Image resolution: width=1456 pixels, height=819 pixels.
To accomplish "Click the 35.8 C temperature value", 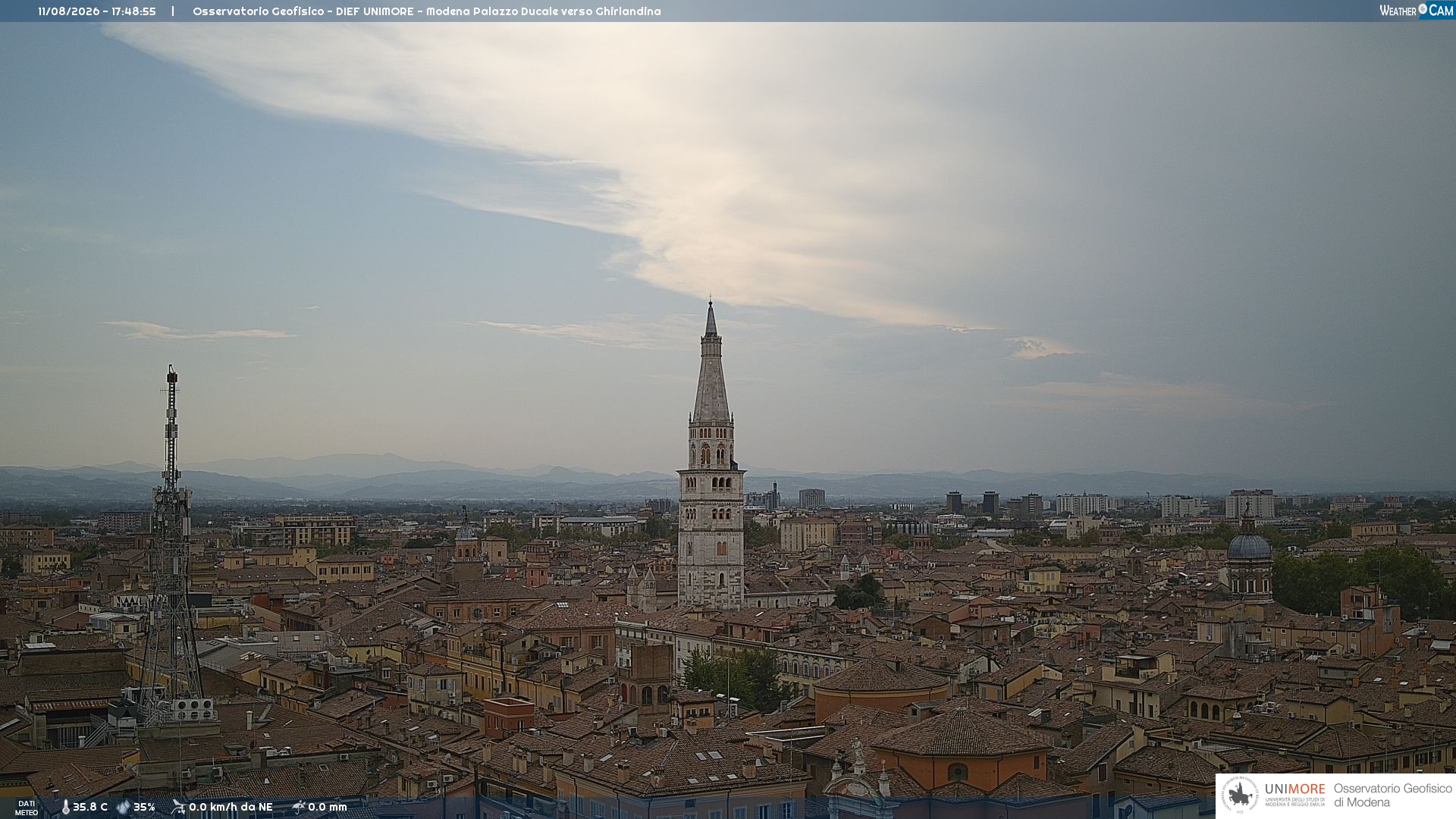I will pyautogui.click(x=90, y=807).
